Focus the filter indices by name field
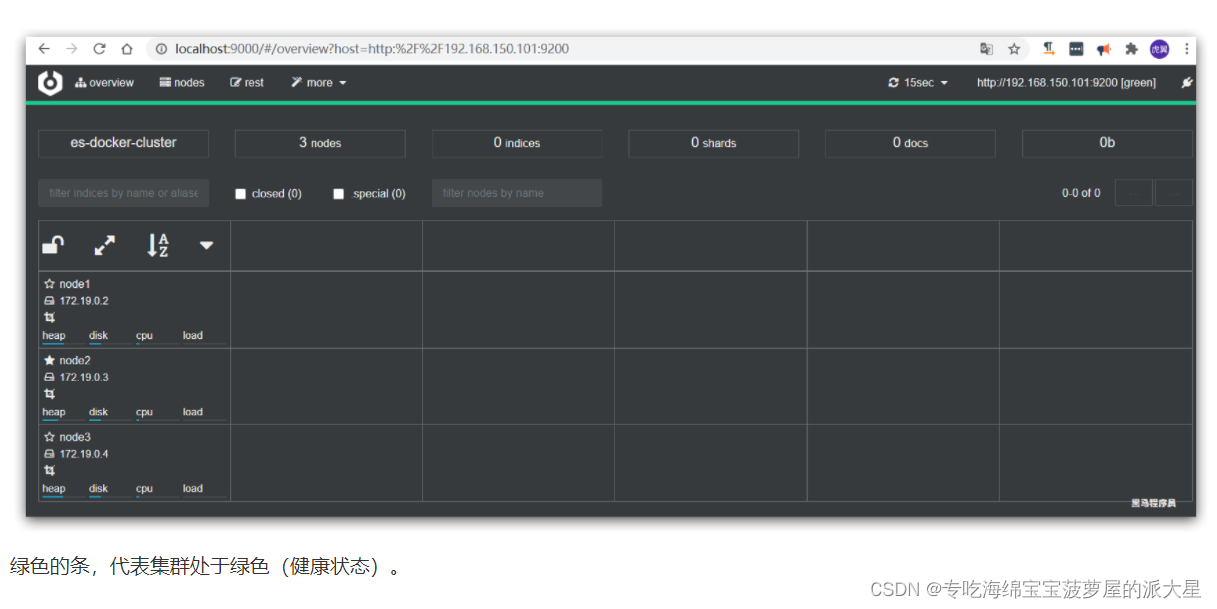1217x609 pixels. (x=123, y=193)
